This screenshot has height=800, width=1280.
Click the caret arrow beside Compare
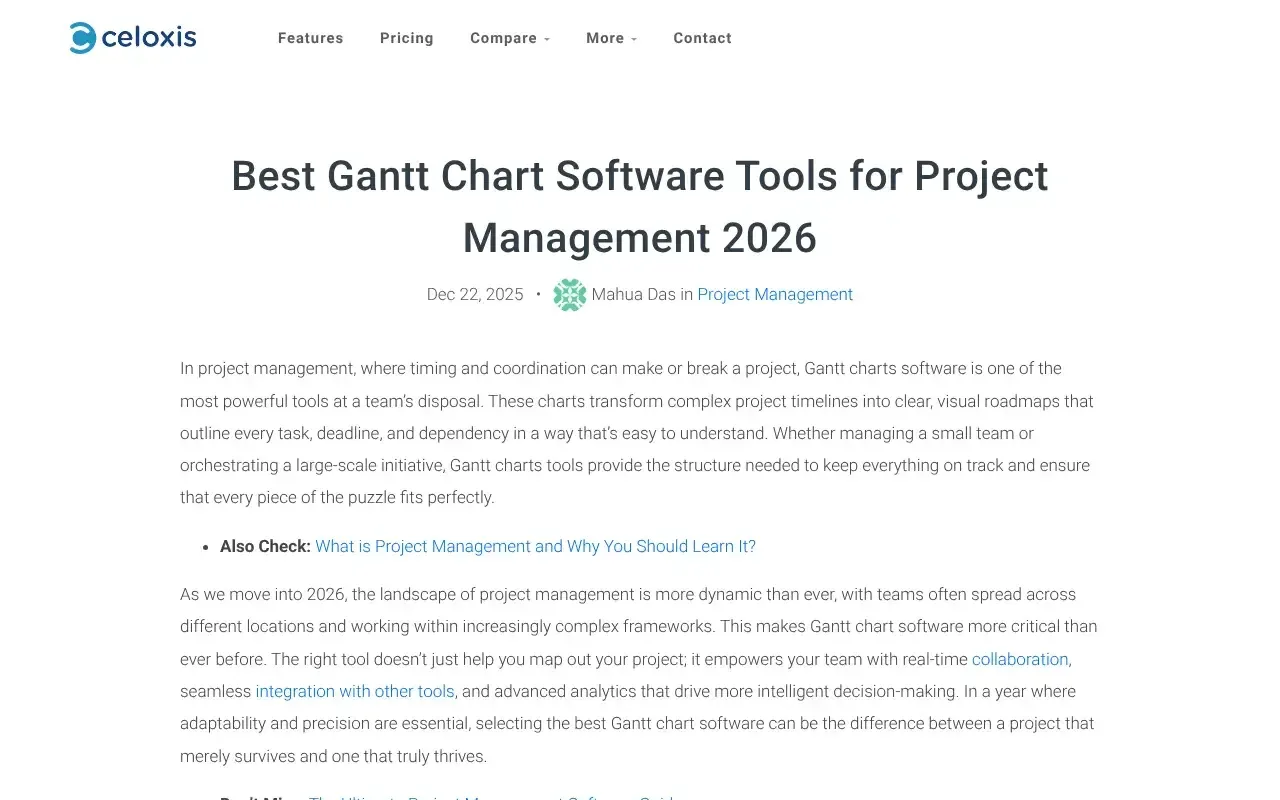pos(547,39)
